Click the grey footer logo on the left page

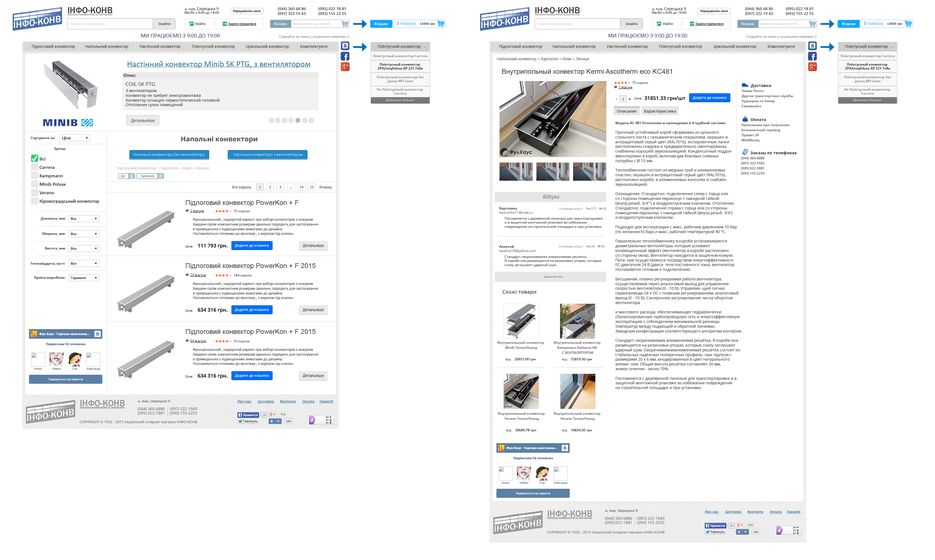coord(50,412)
